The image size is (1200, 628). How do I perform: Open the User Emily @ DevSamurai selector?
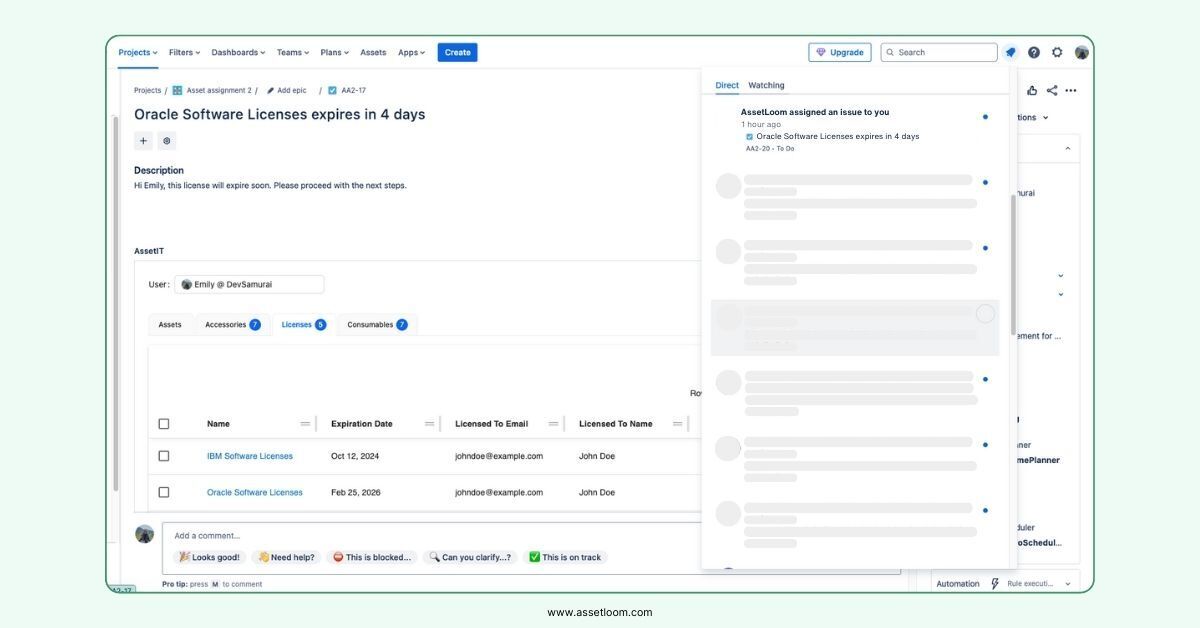pyautogui.click(x=249, y=284)
